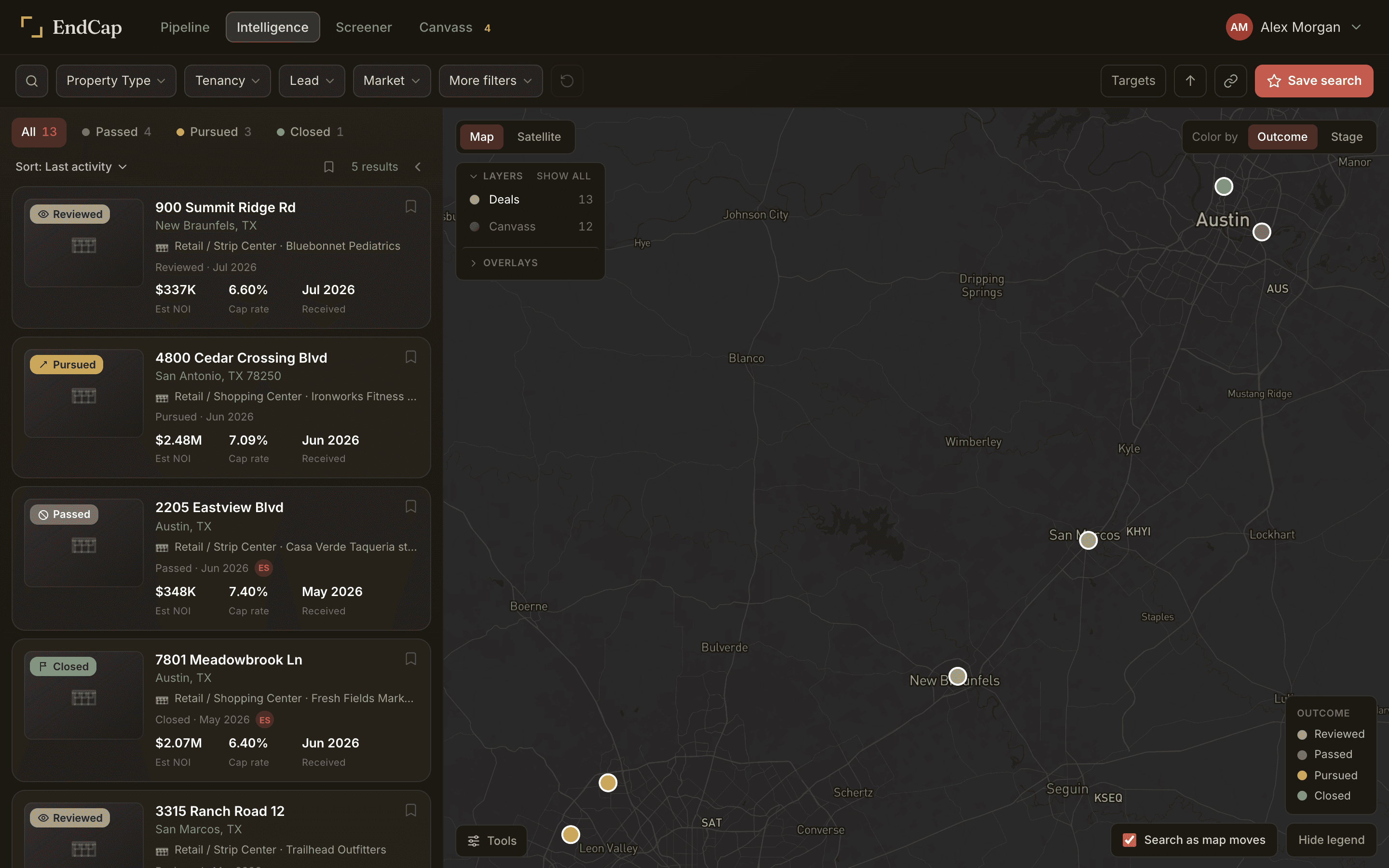Go to the Screener tab

[x=364, y=27]
